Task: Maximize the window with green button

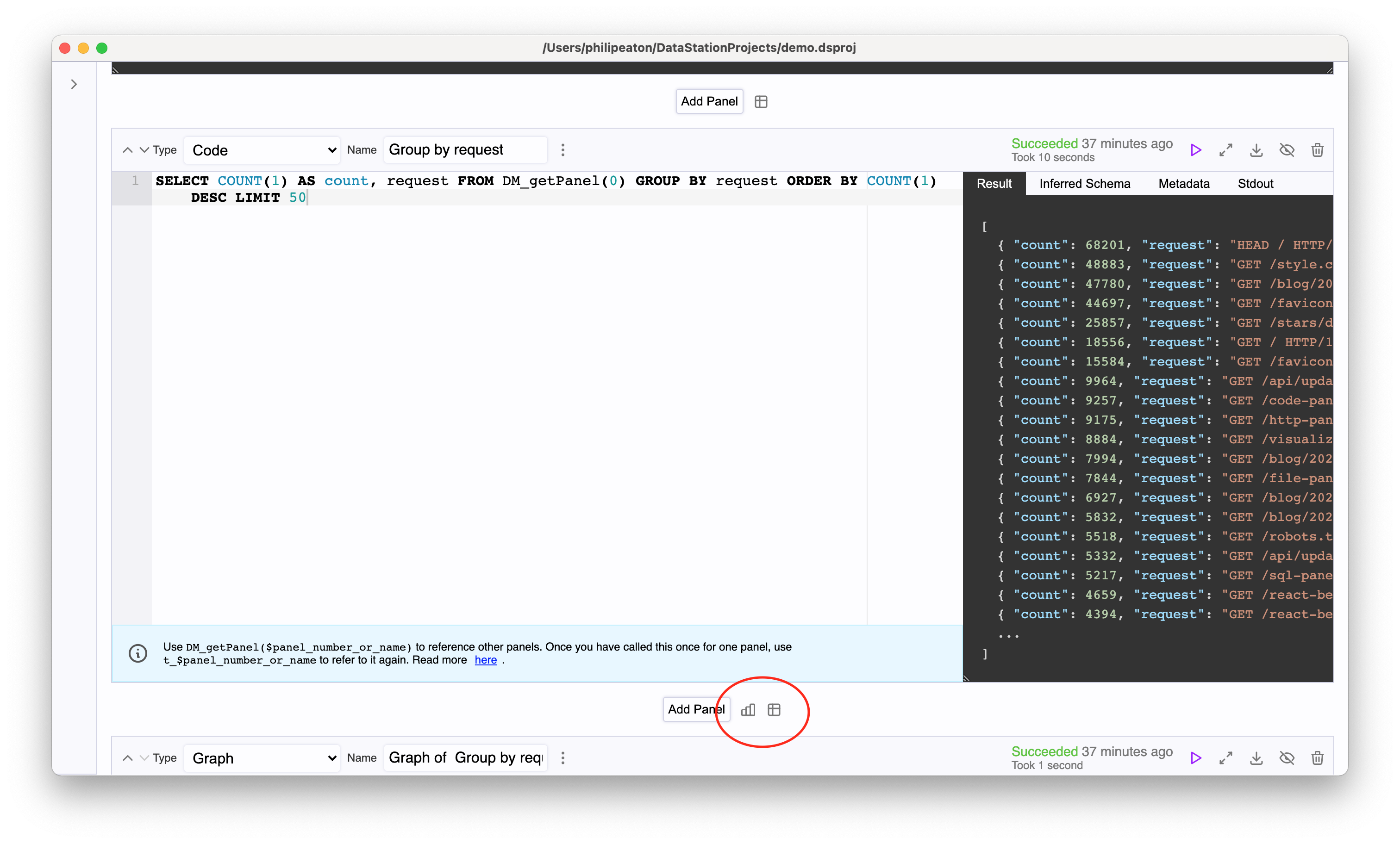Action: point(102,48)
